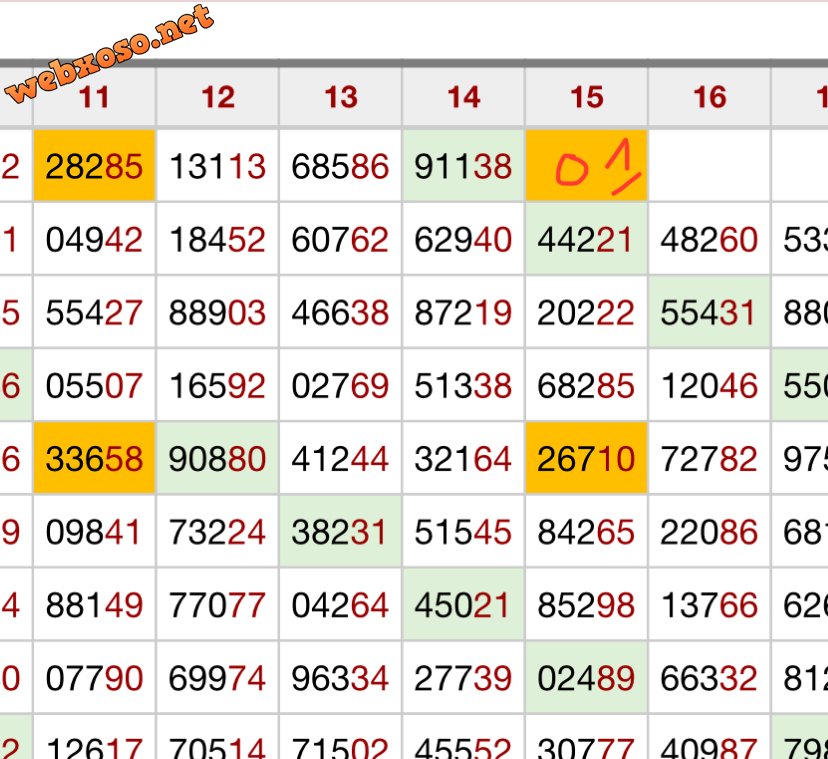The height and width of the screenshot is (759, 828).
Task: Select the cell with number 13113
Action: [217, 166]
